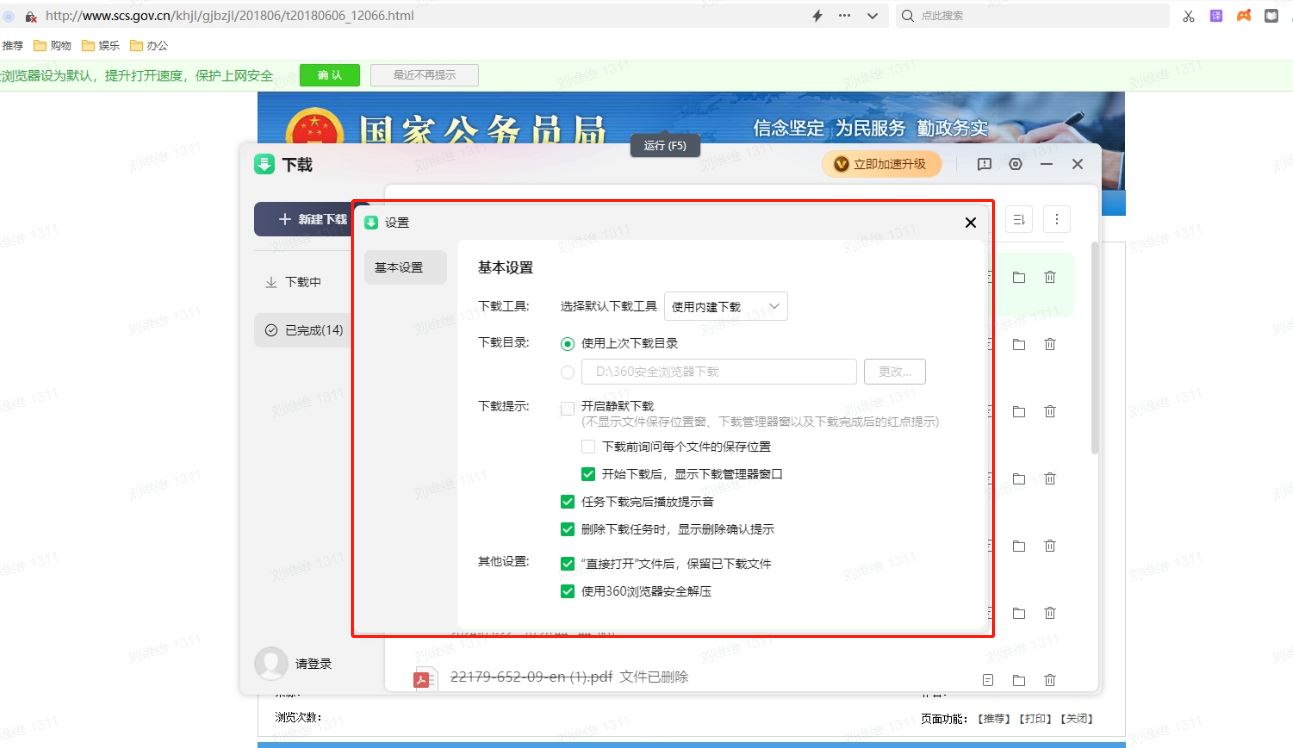Image resolution: width=1293 pixels, height=748 pixels.
Task: Open the 购物 bookmark folder
Action: click(x=53, y=45)
